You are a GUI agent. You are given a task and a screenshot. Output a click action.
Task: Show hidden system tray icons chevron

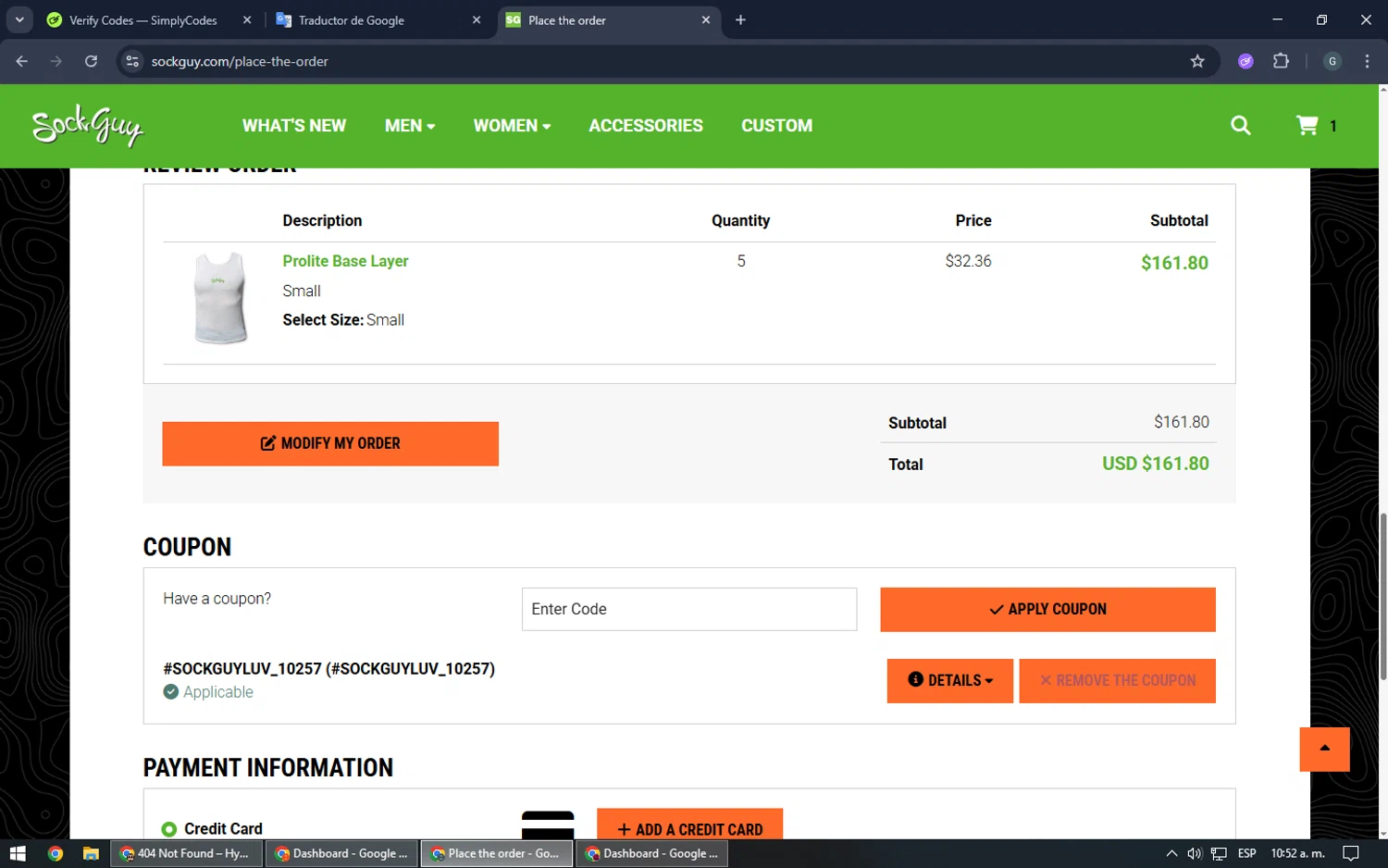point(1171,853)
